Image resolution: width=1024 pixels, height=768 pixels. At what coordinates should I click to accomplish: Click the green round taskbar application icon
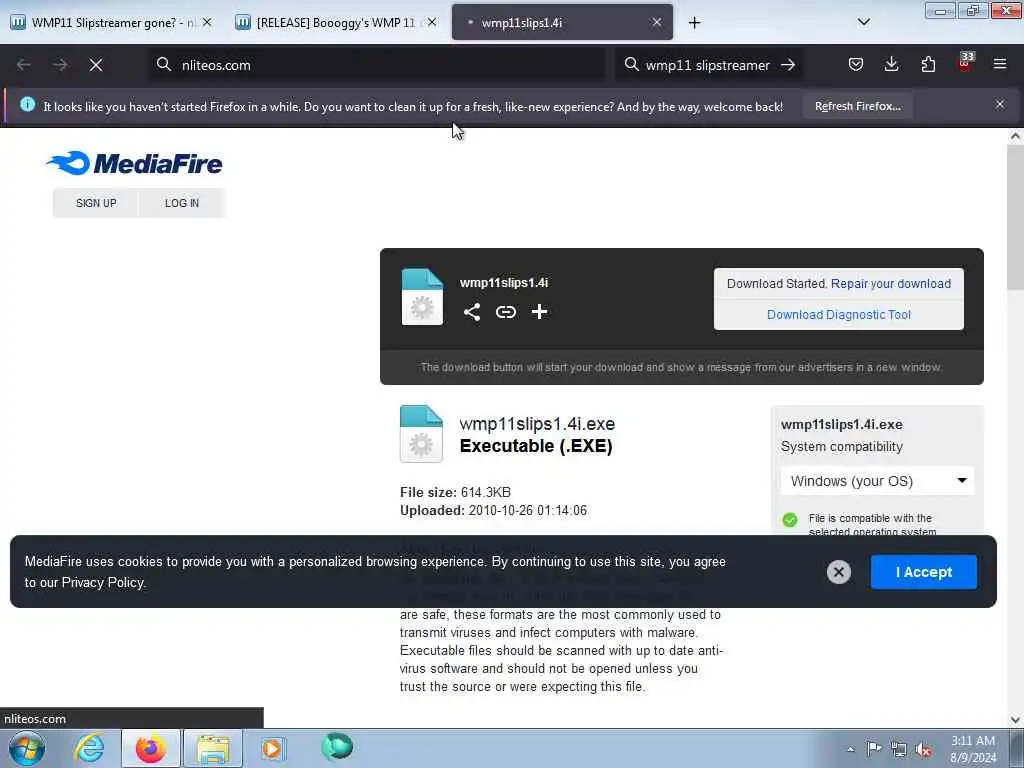click(337, 747)
